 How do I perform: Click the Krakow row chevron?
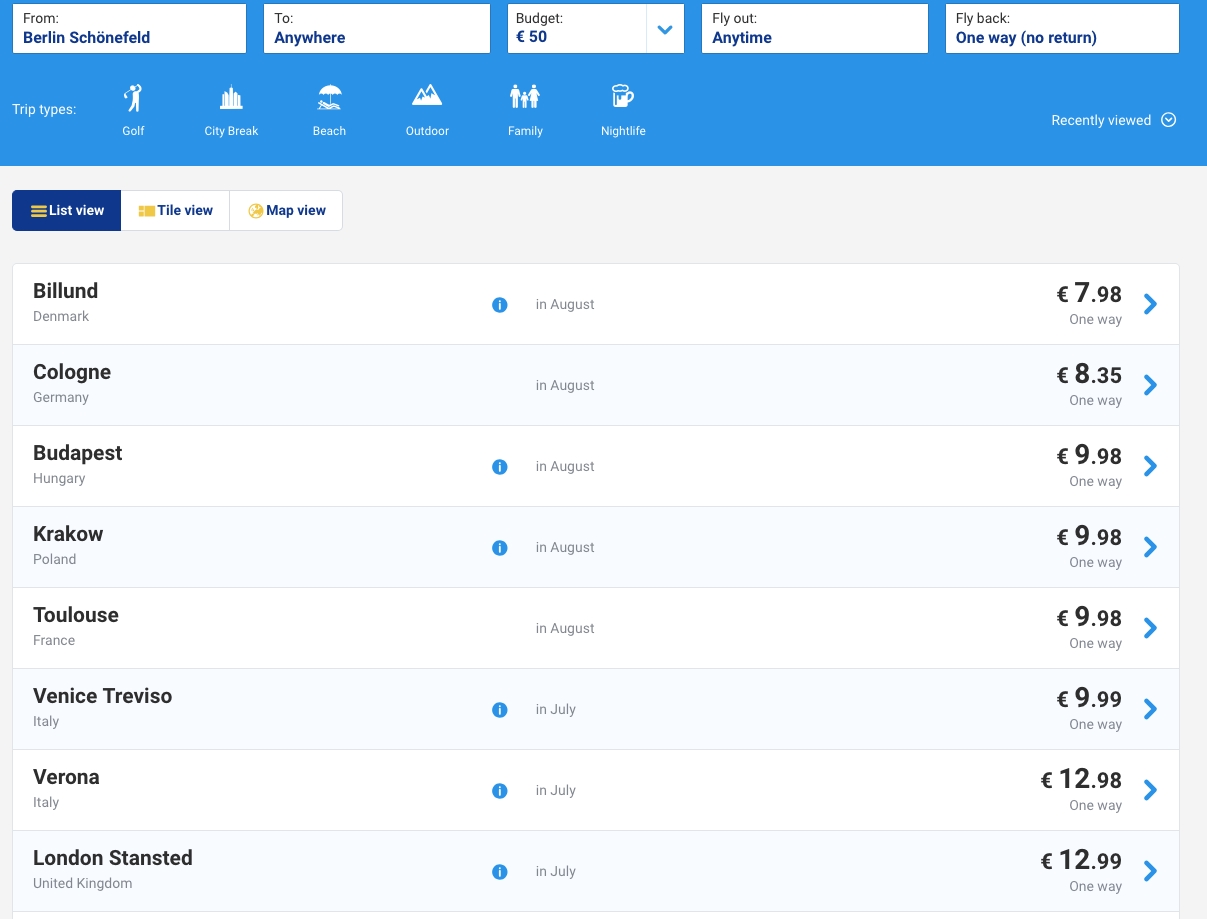tap(1150, 547)
